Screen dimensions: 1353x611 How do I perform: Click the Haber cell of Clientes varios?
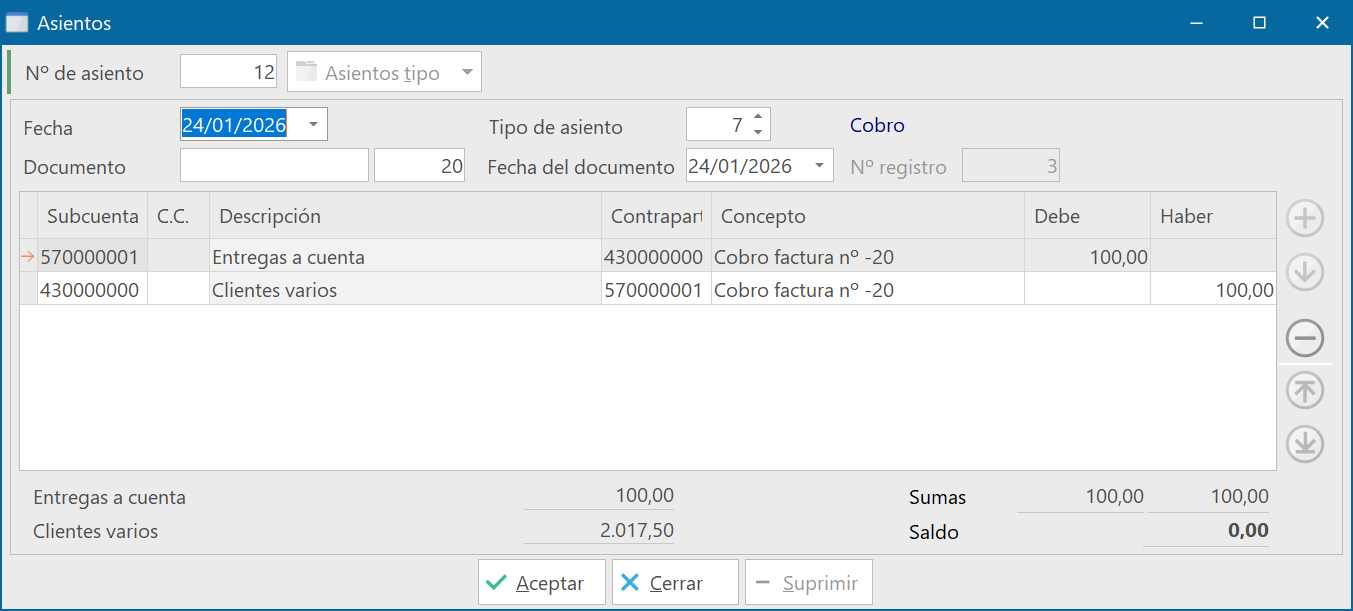[1212, 291]
